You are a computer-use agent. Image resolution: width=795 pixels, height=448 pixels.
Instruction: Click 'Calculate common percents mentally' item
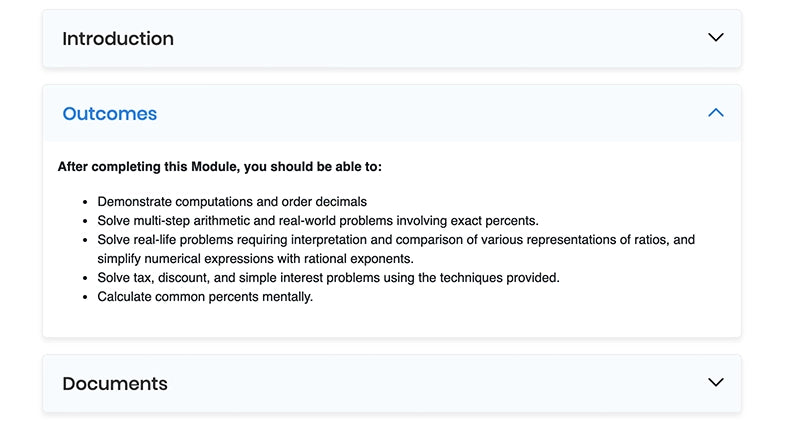click(205, 297)
